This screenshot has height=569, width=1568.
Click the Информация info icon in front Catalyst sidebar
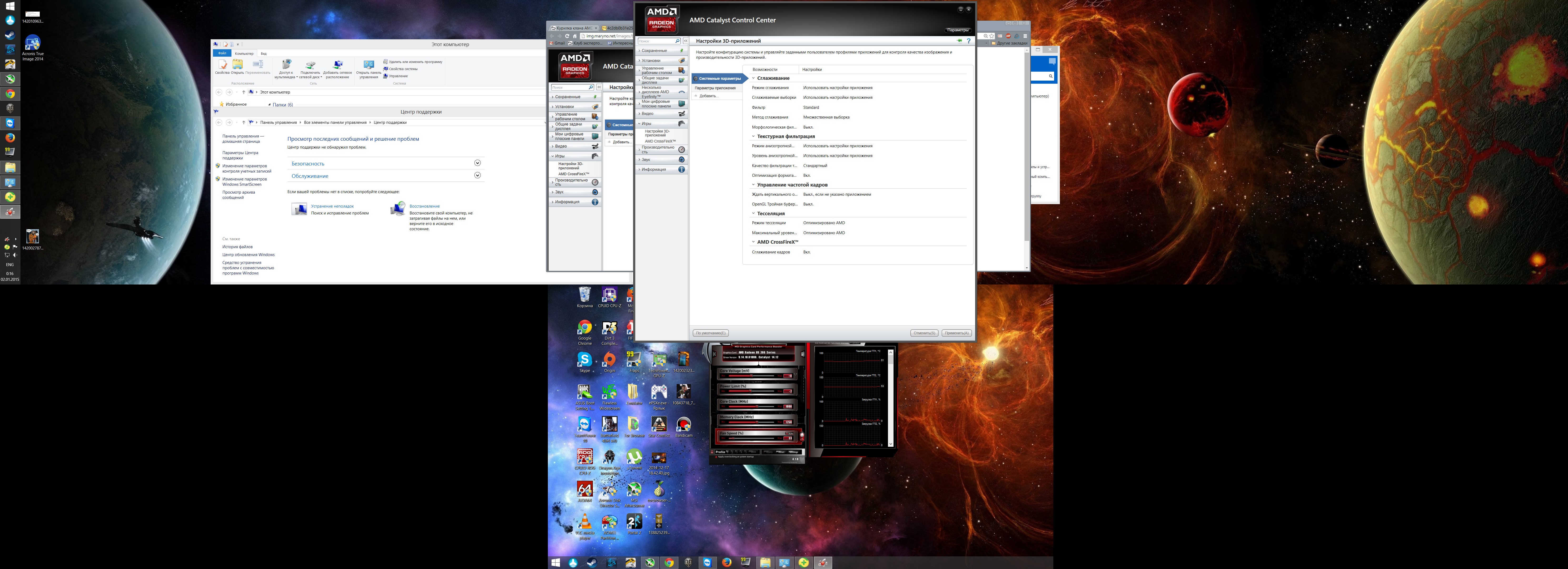pos(682,169)
